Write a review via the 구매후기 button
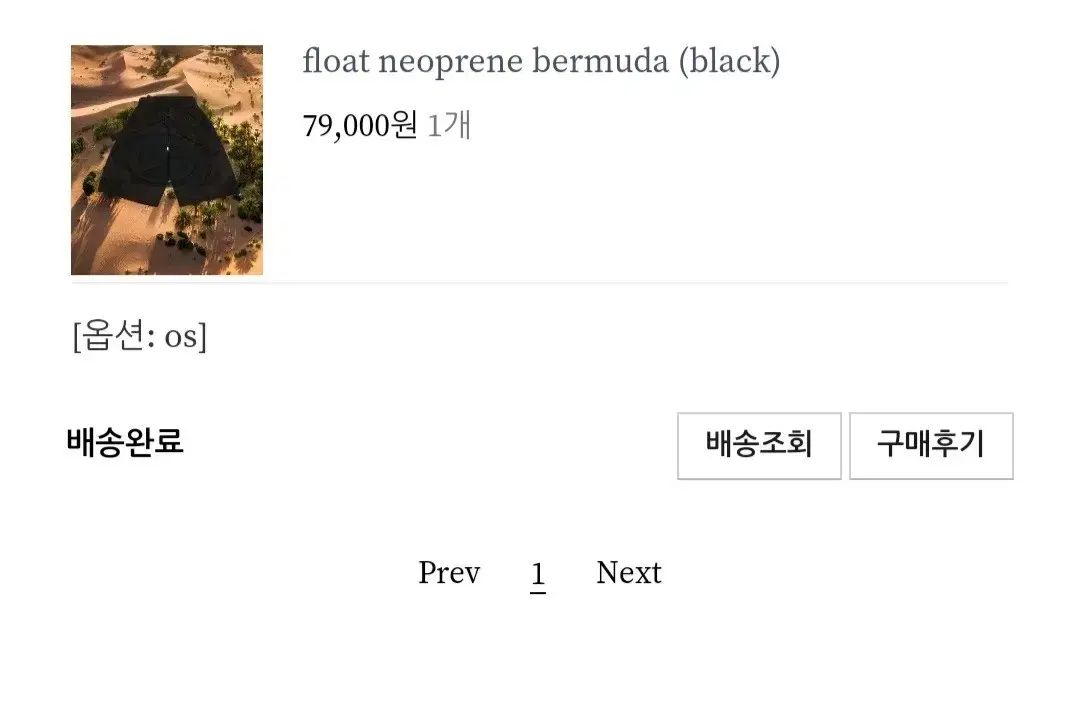This screenshot has width=1080, height=709. [x=931, y=445]
